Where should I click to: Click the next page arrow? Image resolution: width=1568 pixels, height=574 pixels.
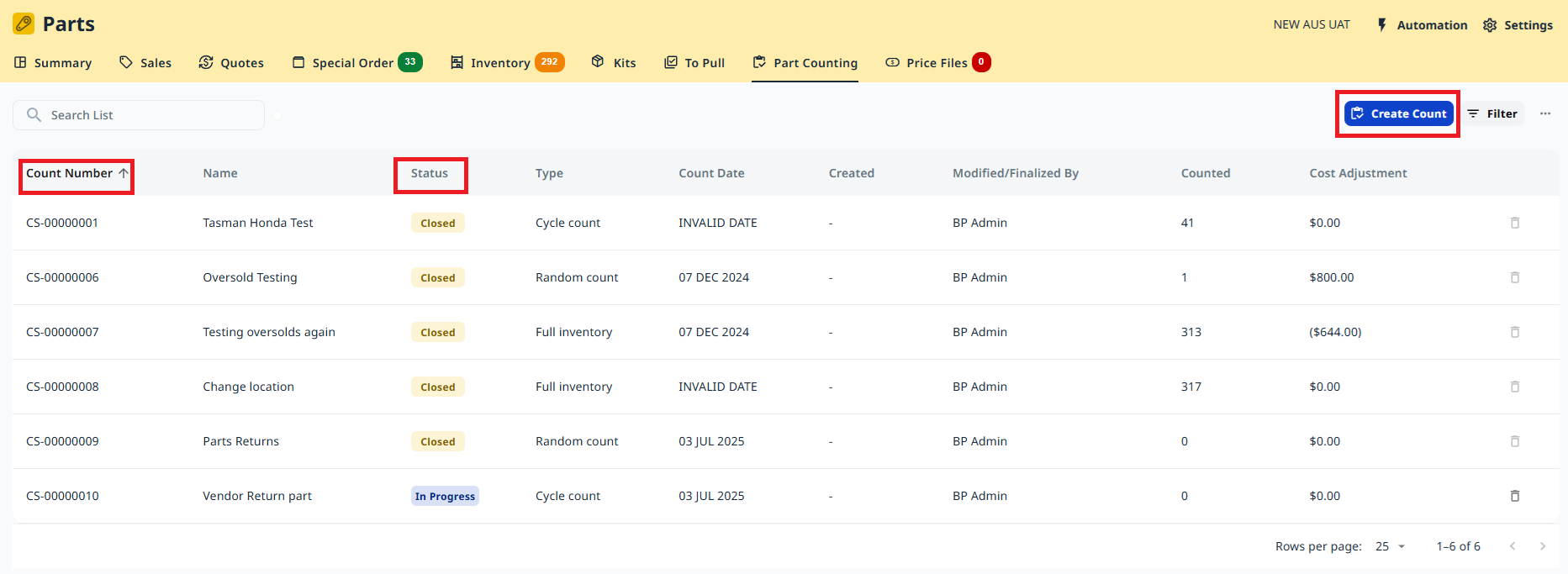[x=1543, y=546]
